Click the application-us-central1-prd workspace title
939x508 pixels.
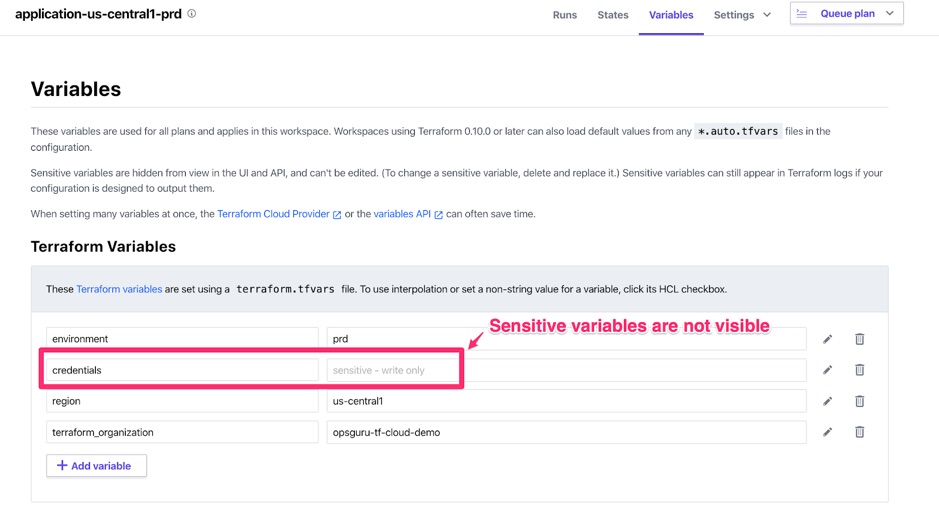[x=98, y=14]
